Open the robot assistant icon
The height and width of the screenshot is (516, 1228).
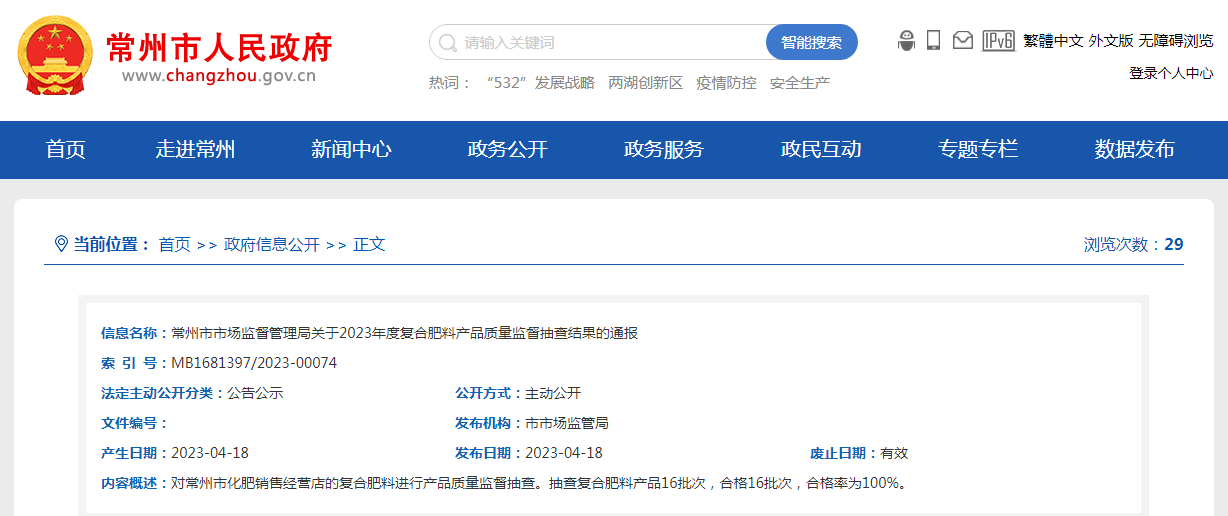point(907,40)
